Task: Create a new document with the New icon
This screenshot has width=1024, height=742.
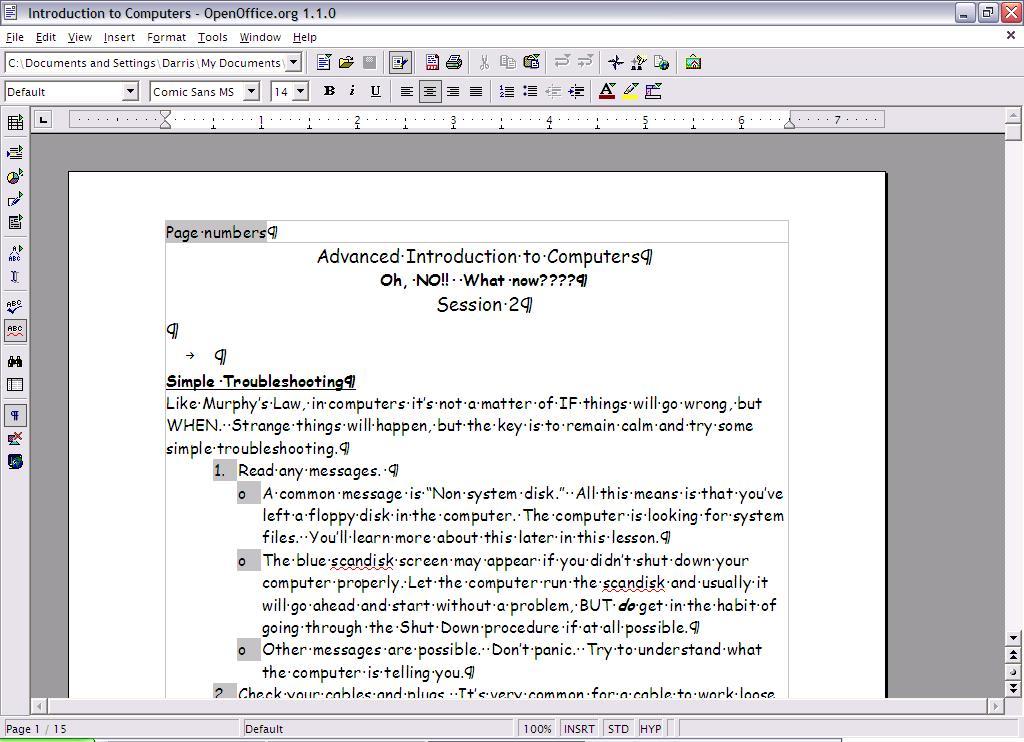Action: pyautogui.click(x=324, y=63)
